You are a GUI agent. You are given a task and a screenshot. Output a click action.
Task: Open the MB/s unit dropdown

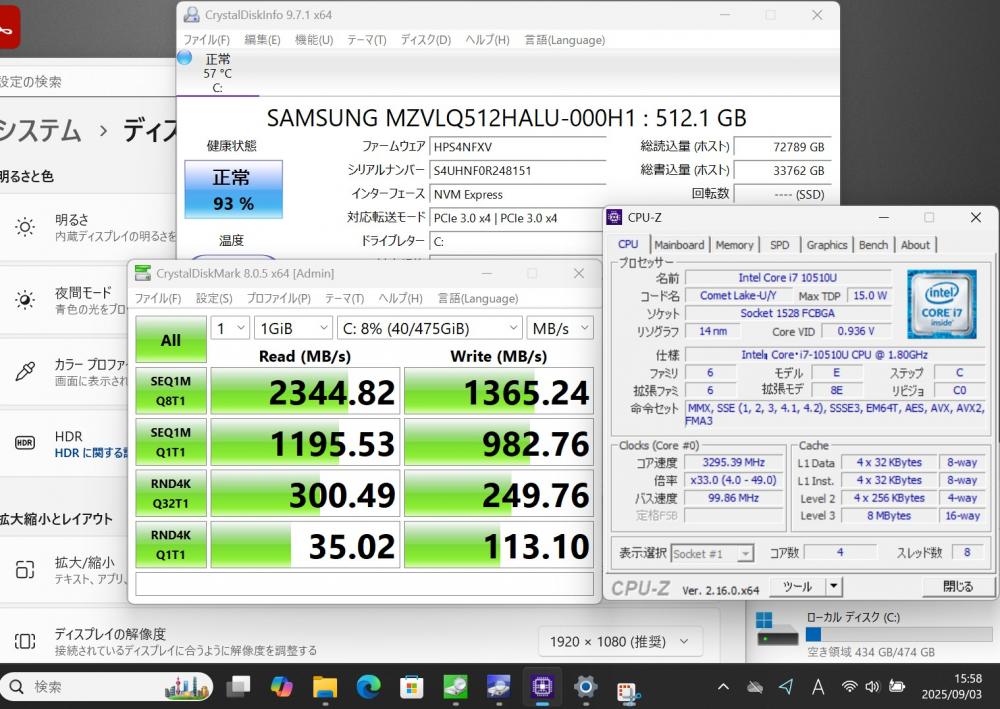tap(560, 328)
